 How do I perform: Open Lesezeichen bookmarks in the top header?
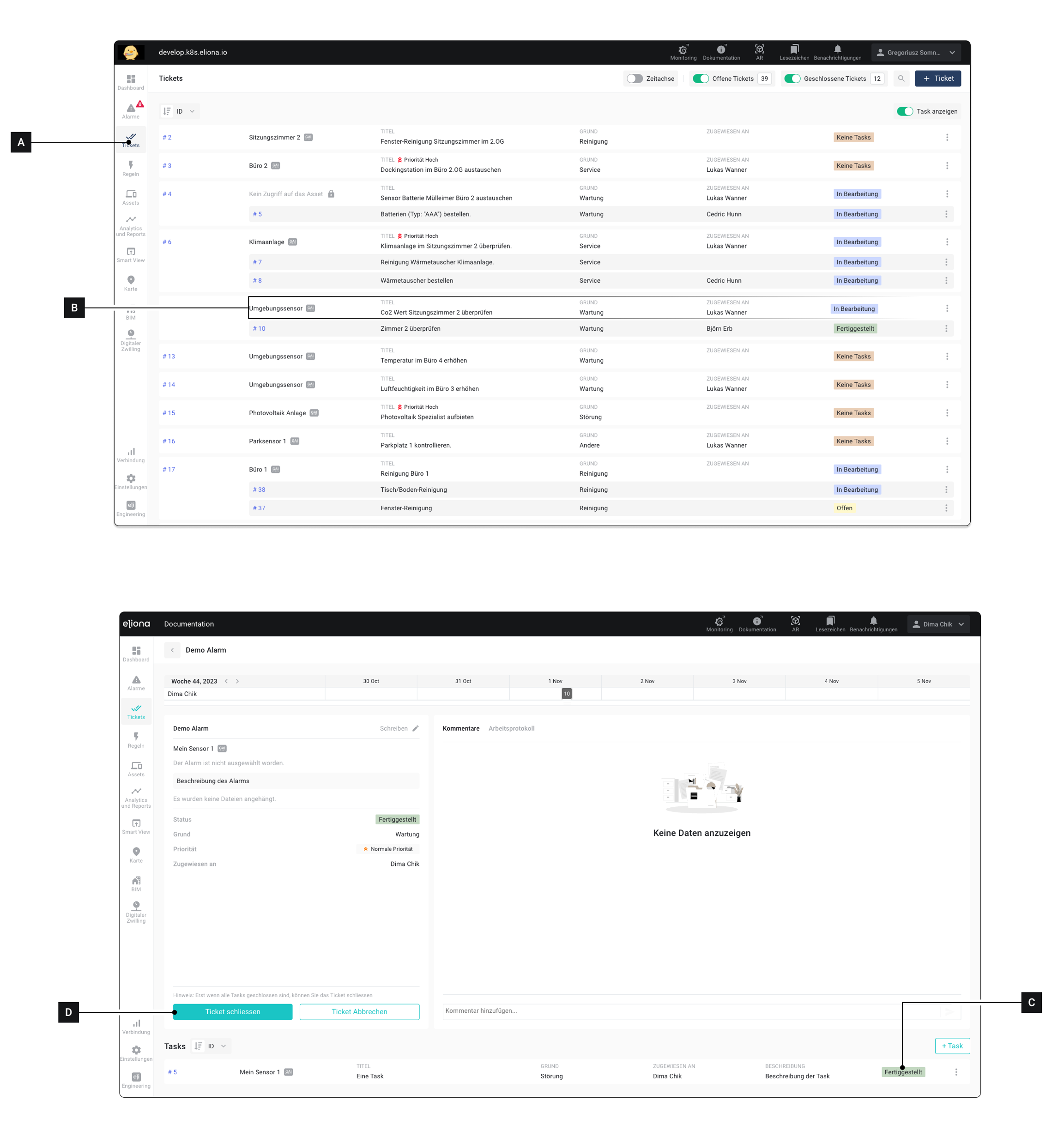(794, 52)
